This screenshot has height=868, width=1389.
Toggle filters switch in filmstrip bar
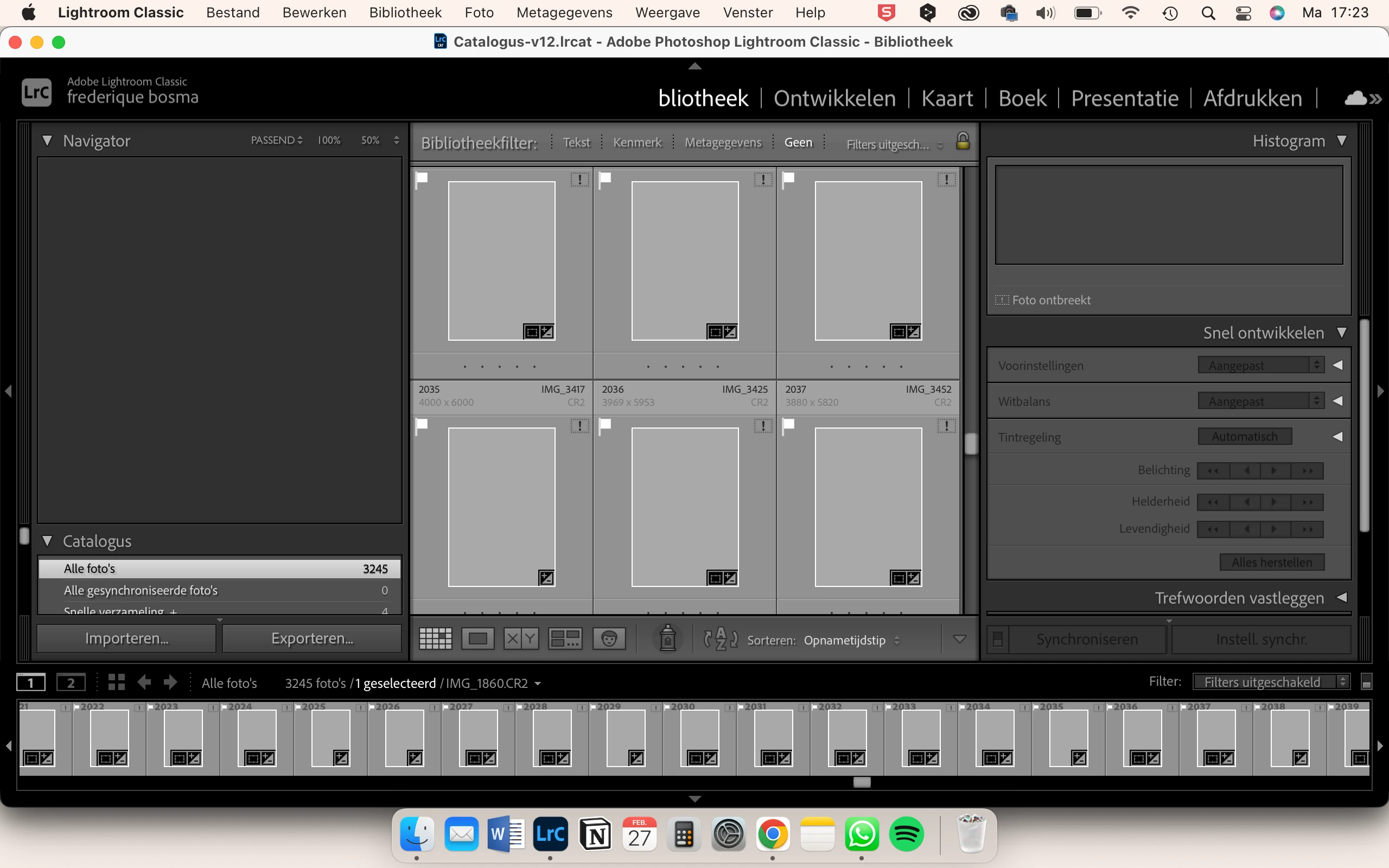point(1367,682)
